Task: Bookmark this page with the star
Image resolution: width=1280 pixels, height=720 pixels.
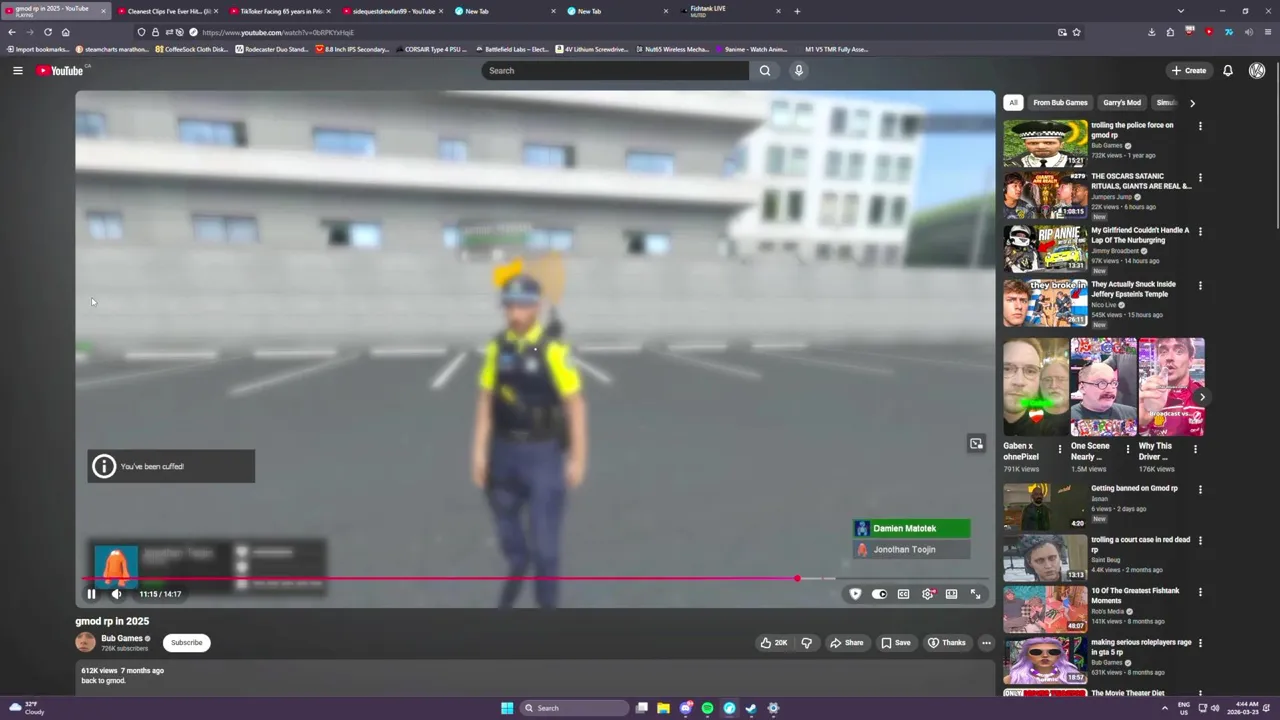Action: (1076, 32)
